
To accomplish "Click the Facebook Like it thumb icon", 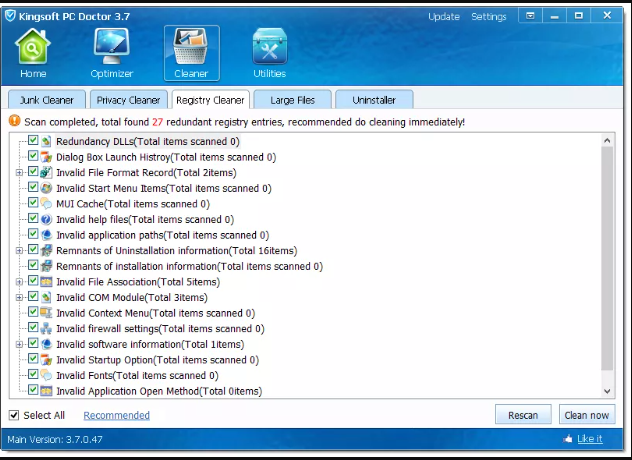I will 568,438.
